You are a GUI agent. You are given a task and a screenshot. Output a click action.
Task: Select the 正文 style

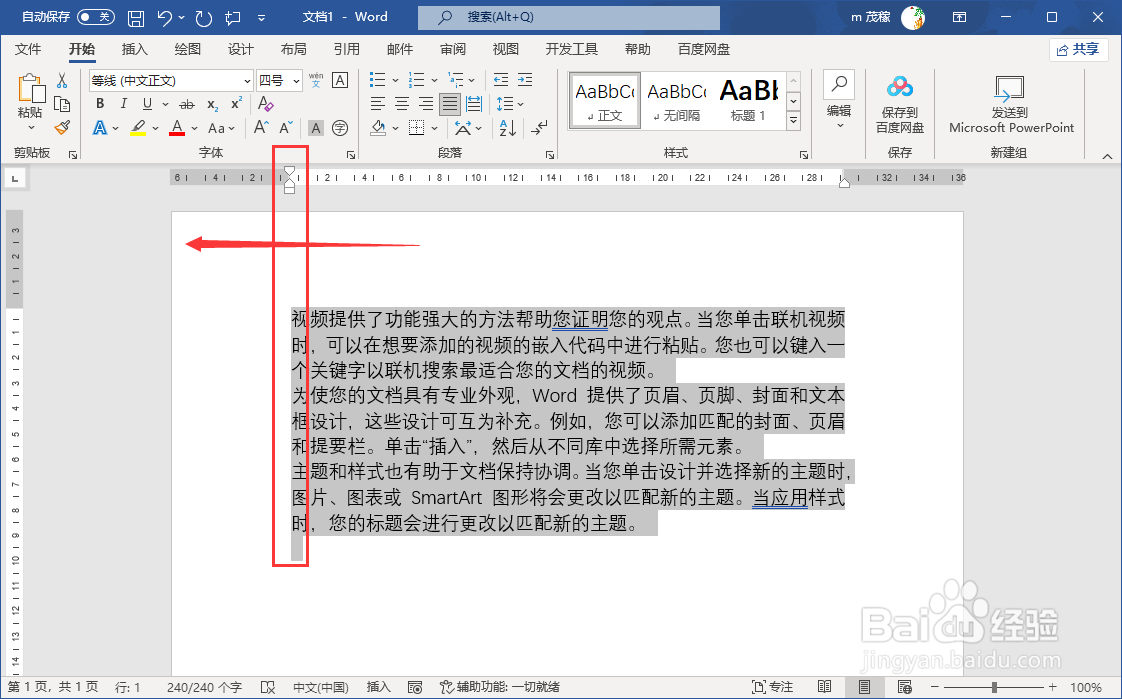[x=605, y=100]
